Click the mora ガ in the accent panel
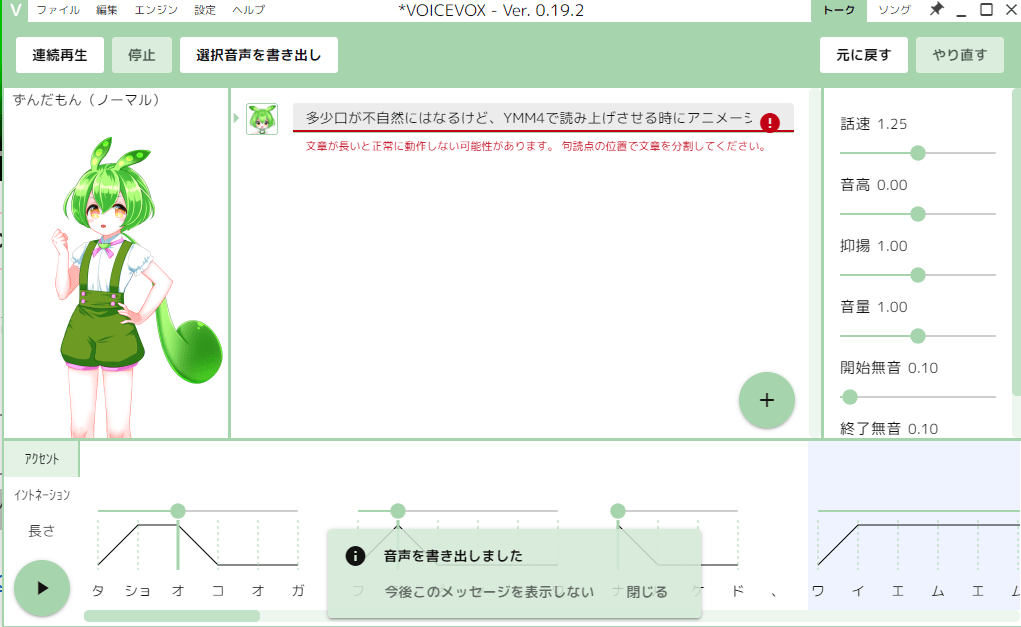 (298, 591)
